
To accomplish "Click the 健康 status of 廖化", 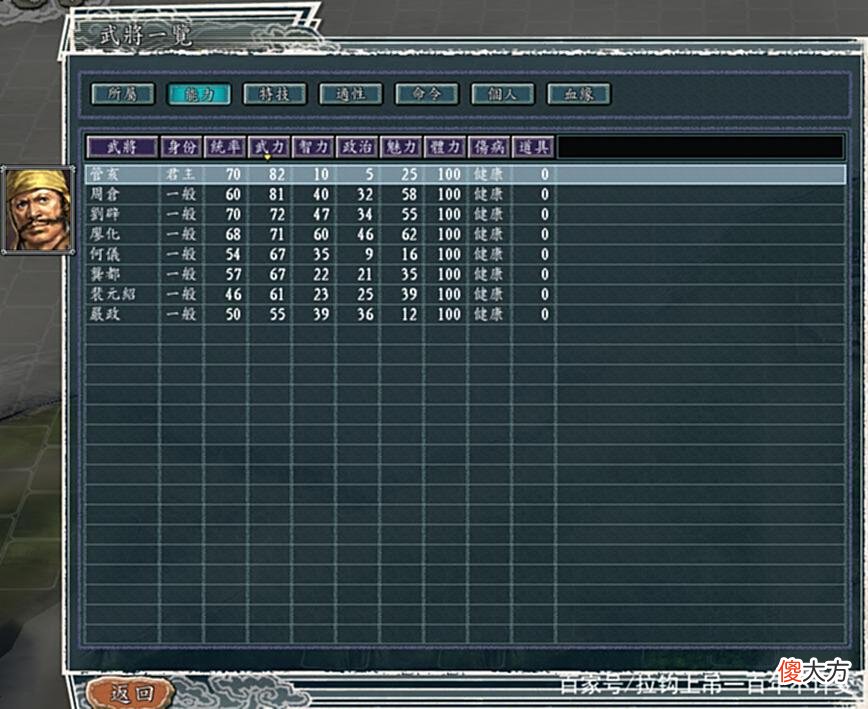I will [488, 234].
